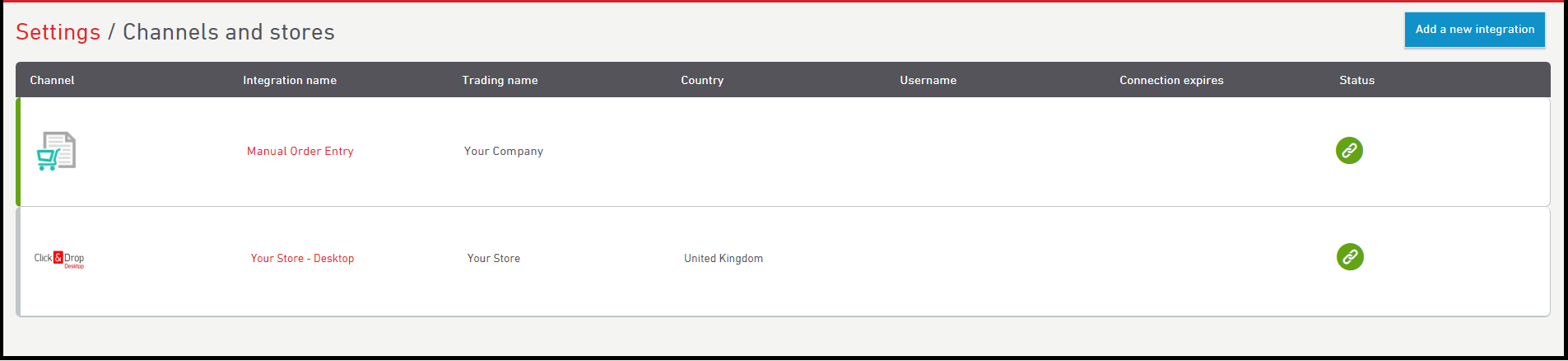1568x361 pixels.
Task: Click the Integration name column header
Action: click(x=290, y=80)
